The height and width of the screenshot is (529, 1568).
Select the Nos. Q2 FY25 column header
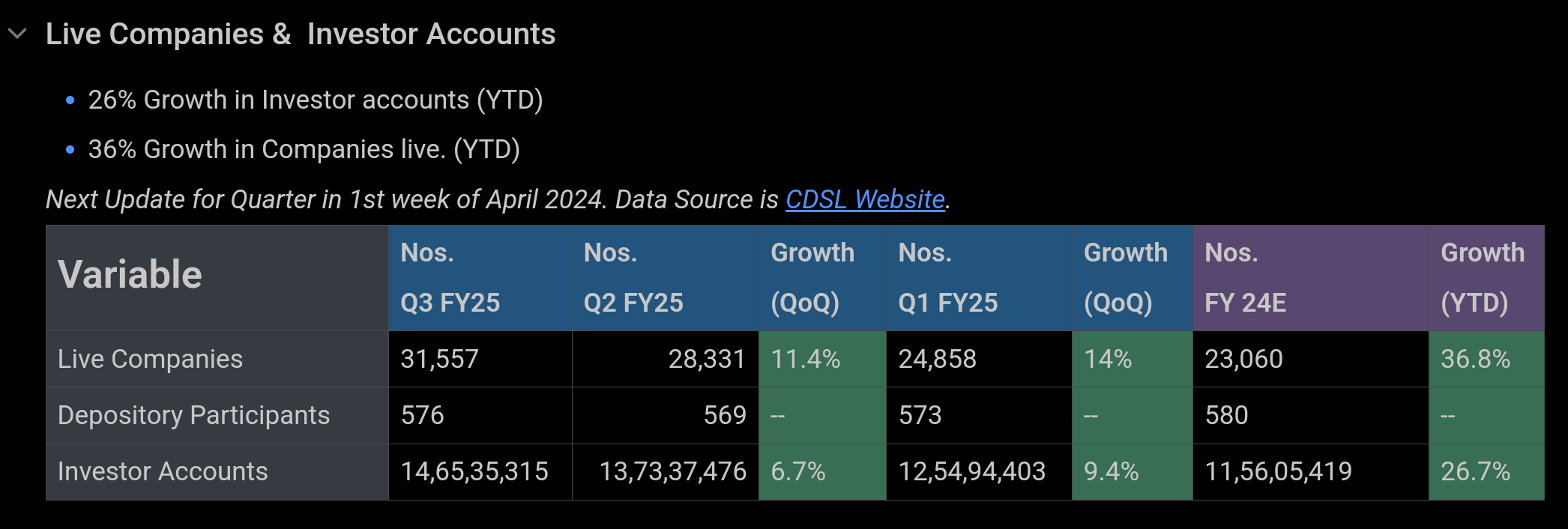click(x=665, y=277)
